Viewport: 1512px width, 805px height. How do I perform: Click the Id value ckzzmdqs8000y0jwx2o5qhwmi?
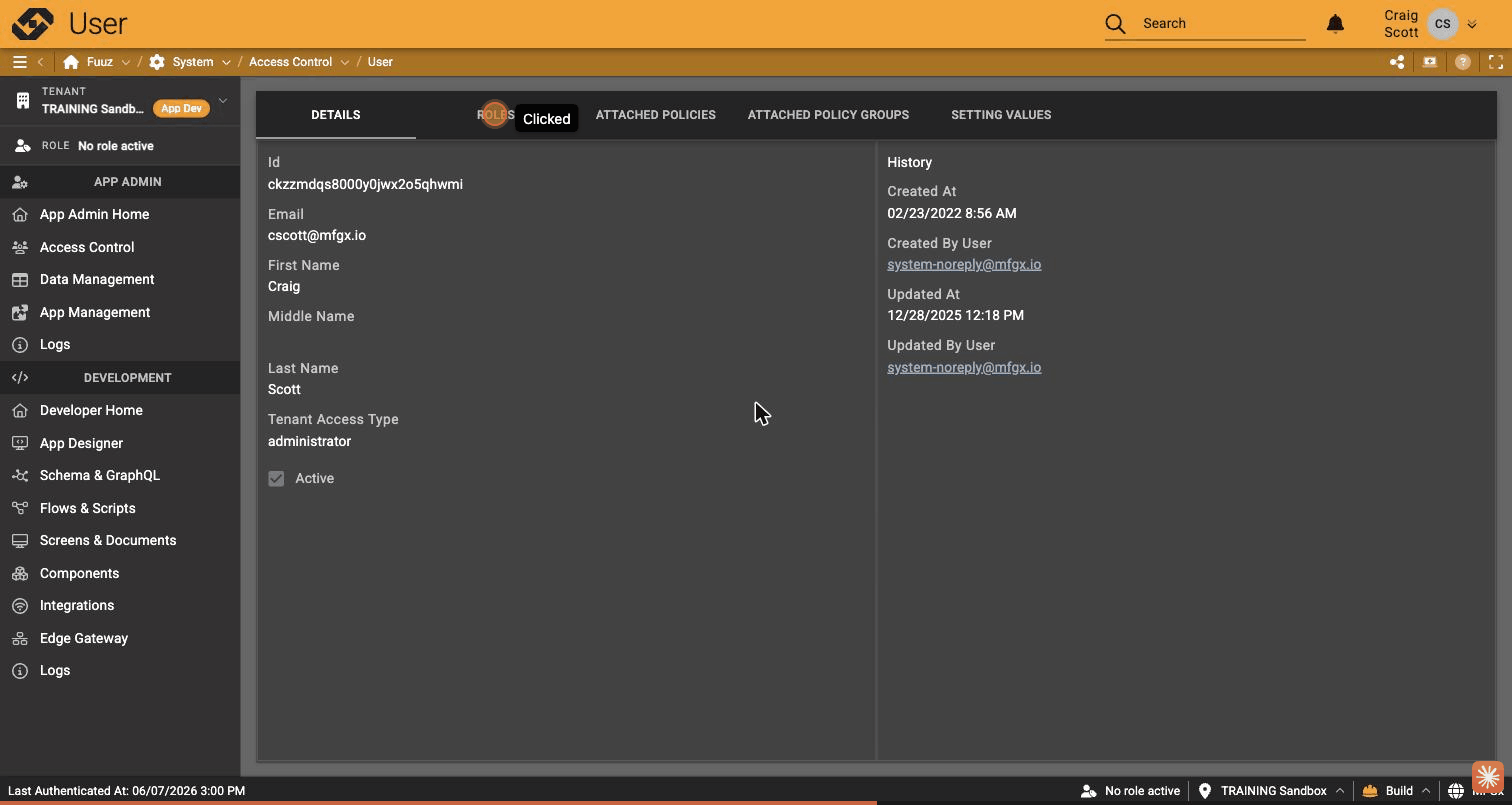(x=365, y=184)
